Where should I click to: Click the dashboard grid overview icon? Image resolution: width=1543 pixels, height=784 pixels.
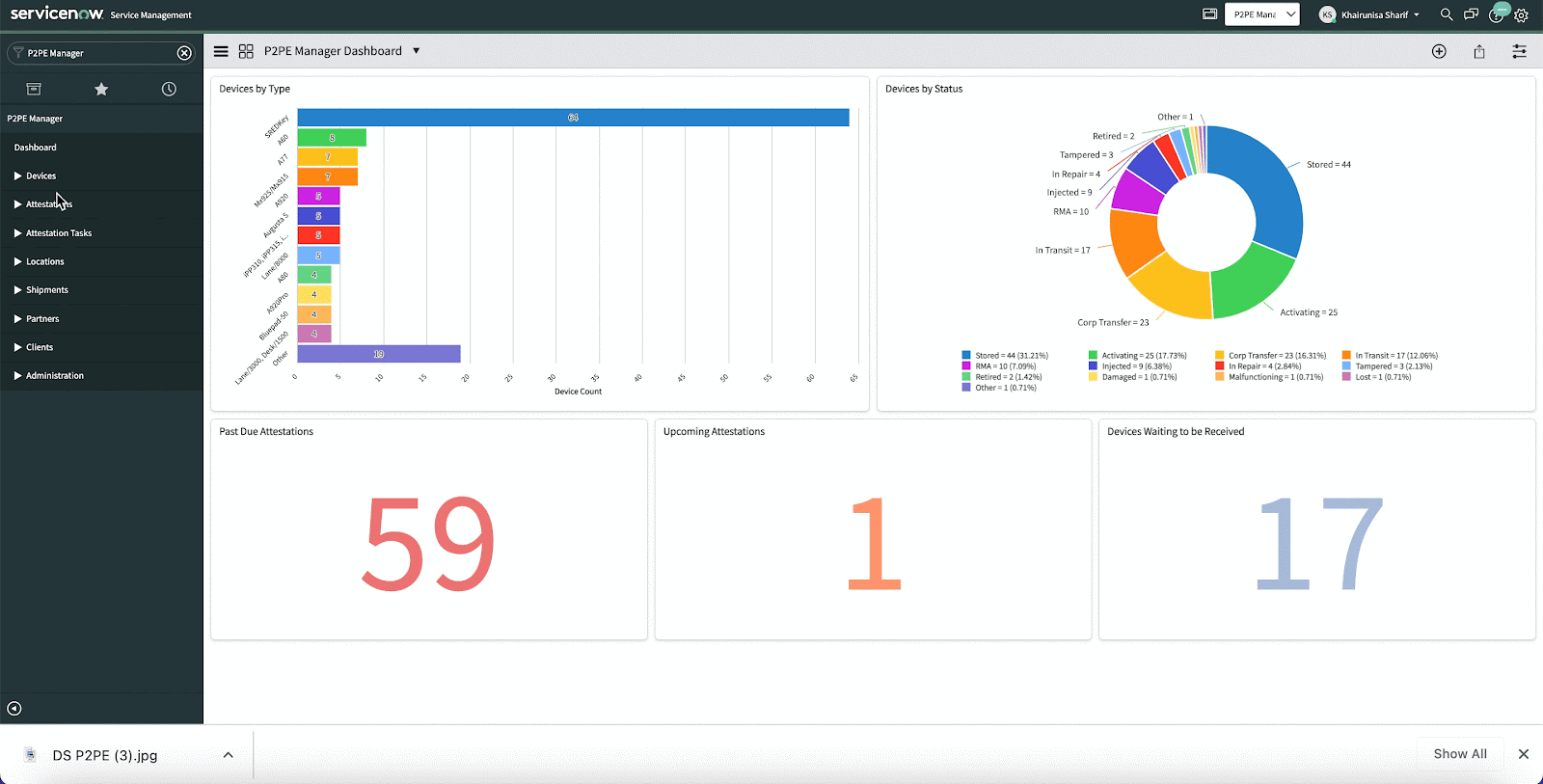tap(246, 51)
